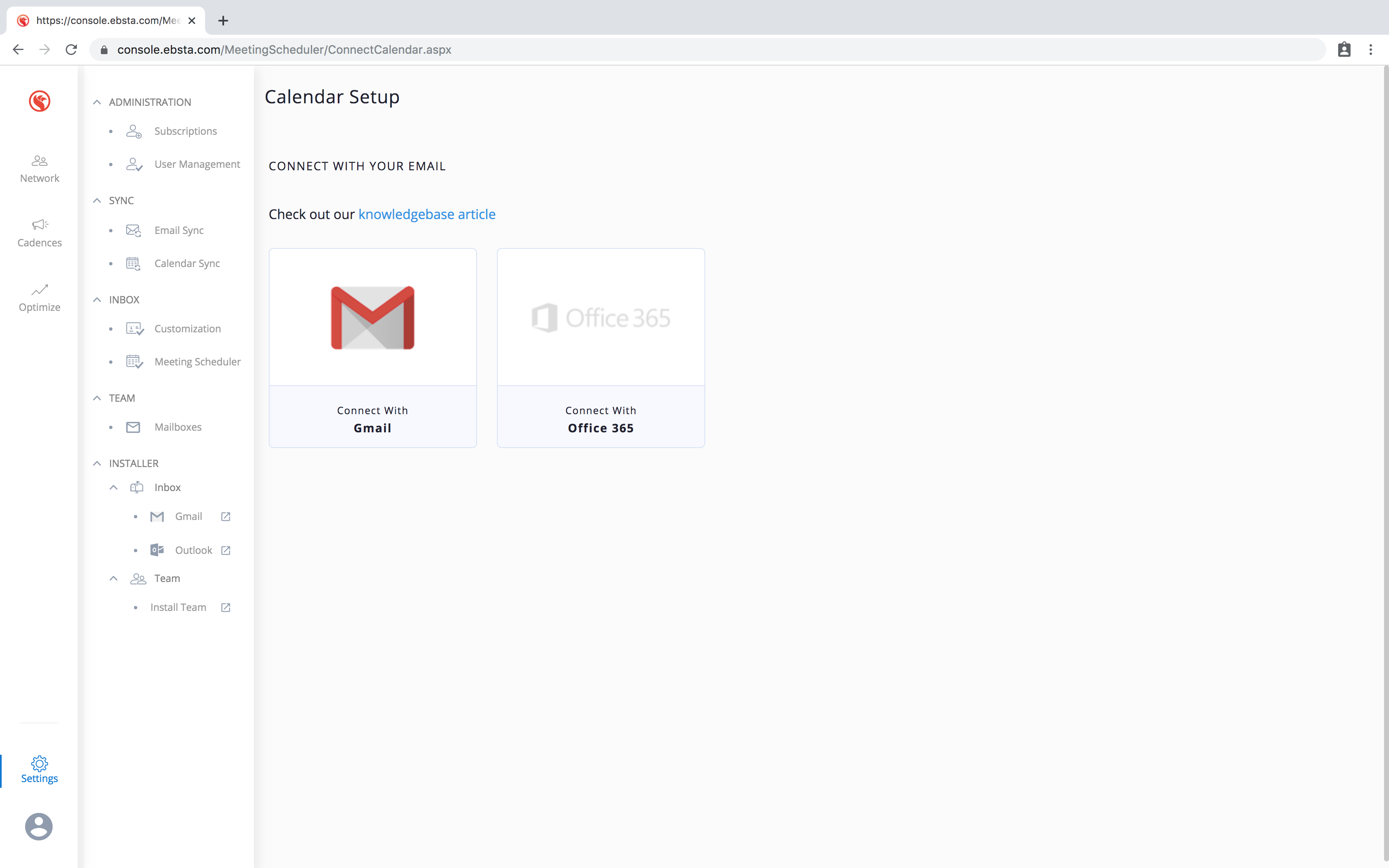Click Connect With Gmail card

coord(372,348)
